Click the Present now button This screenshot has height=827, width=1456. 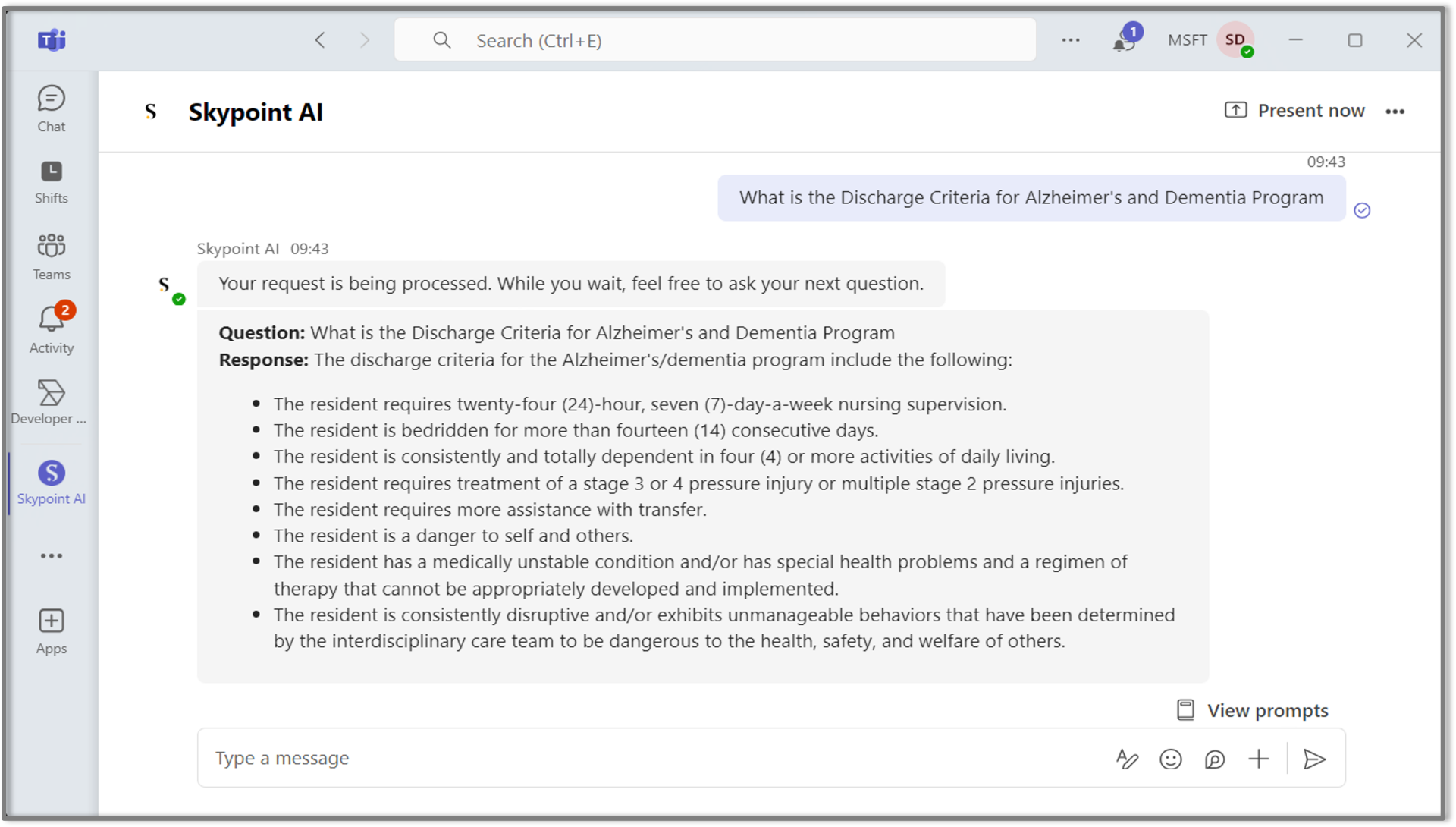(x=1295, y=110)
